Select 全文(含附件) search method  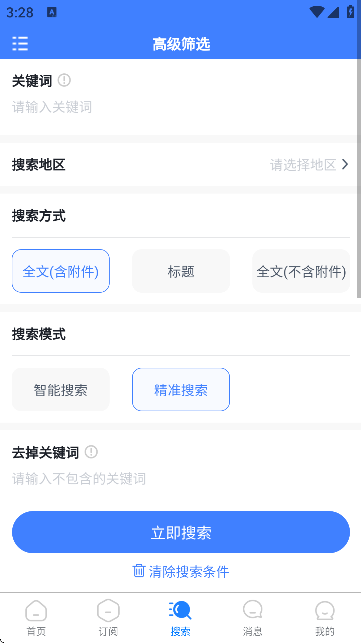(61, 271)
